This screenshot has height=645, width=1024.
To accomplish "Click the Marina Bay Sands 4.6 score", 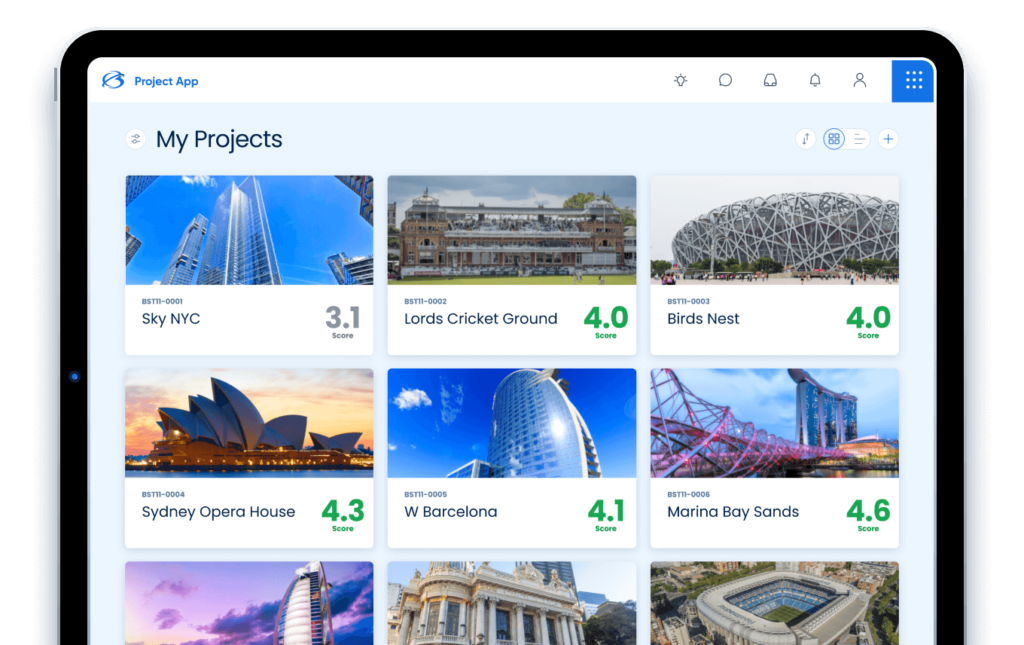I will pos(868,511).
